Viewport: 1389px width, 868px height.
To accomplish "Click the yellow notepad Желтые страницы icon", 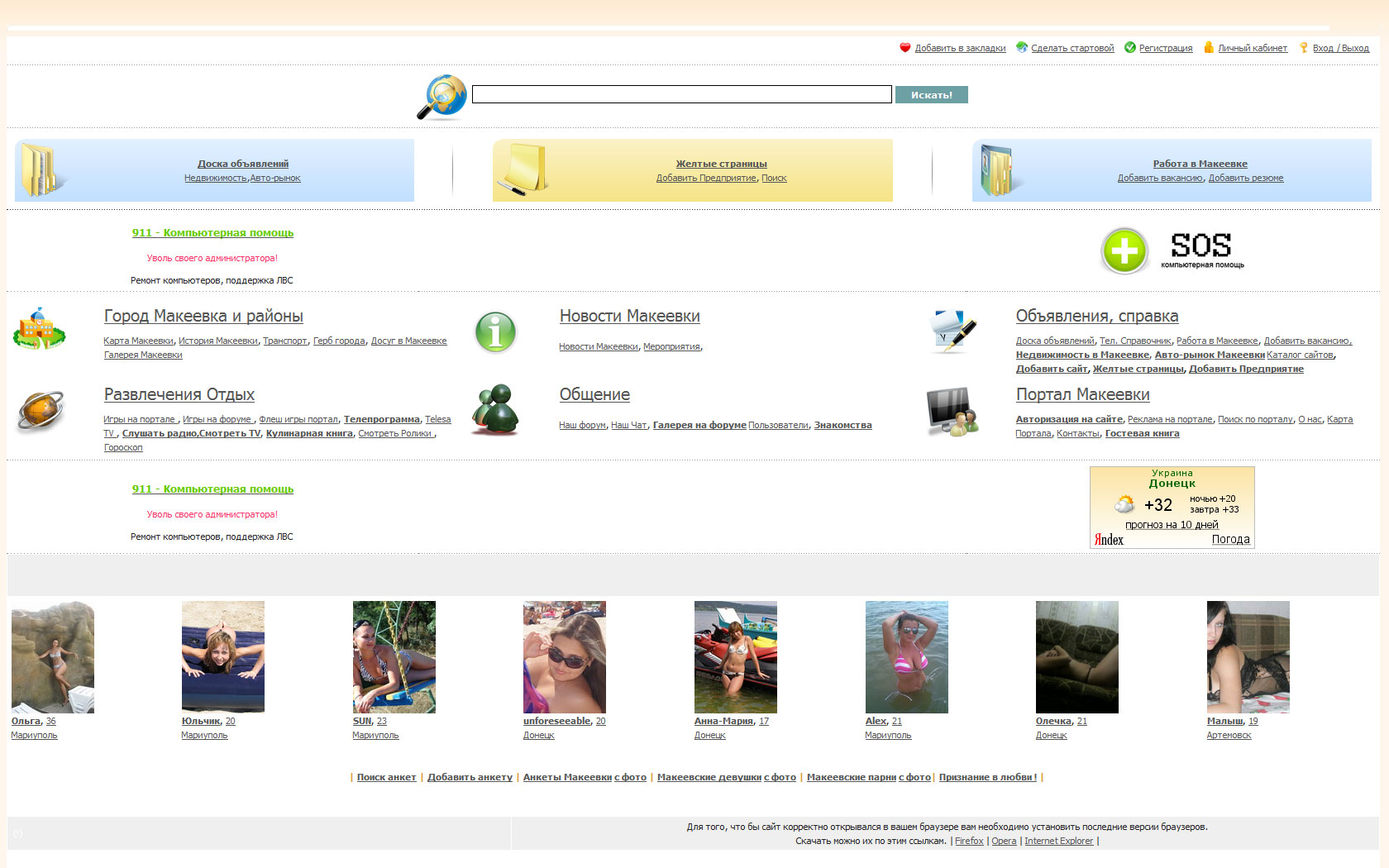I will [523, 170].
